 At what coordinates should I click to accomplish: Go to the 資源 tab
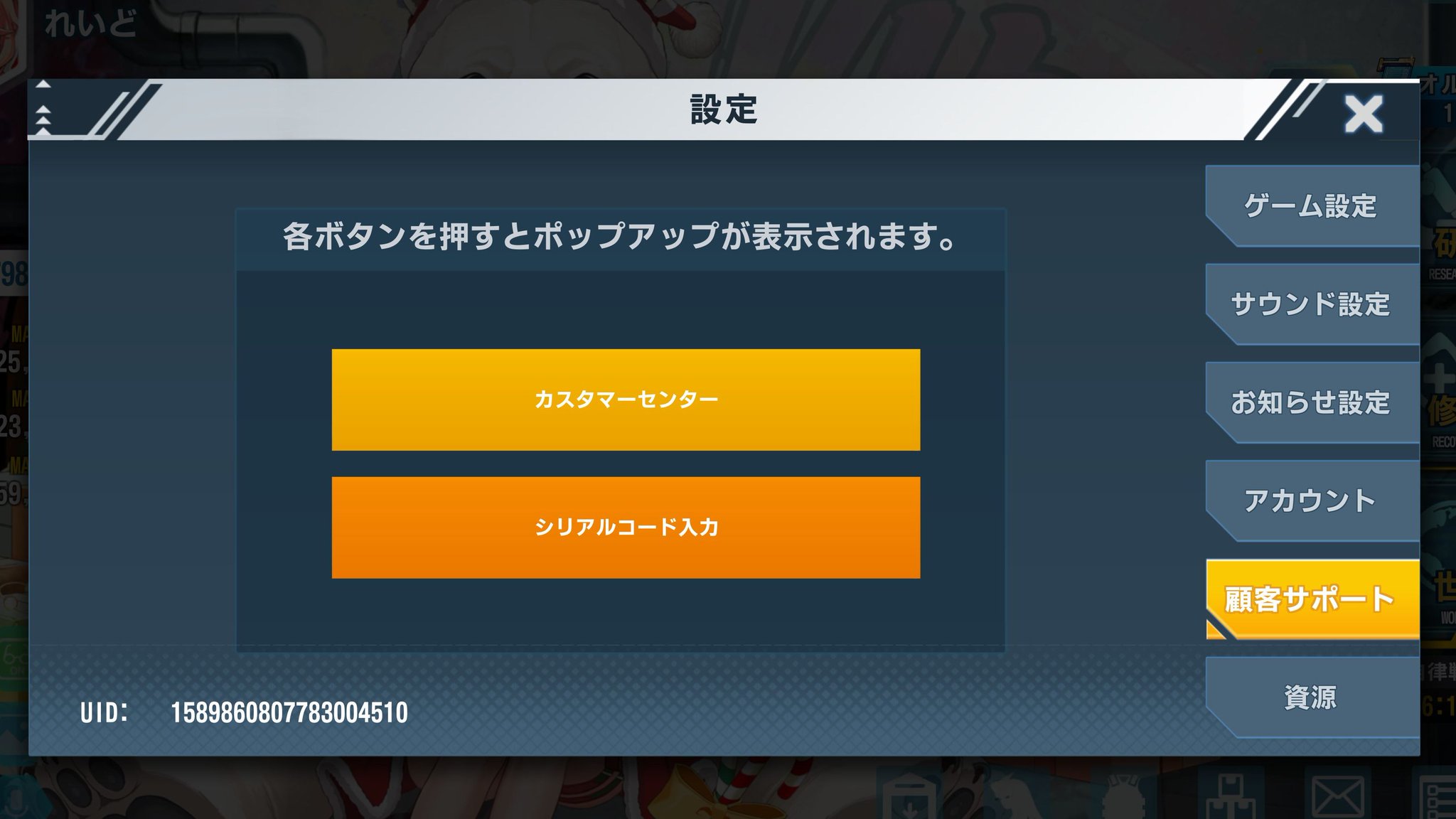pyautogui.click(x=1312, y=697)
